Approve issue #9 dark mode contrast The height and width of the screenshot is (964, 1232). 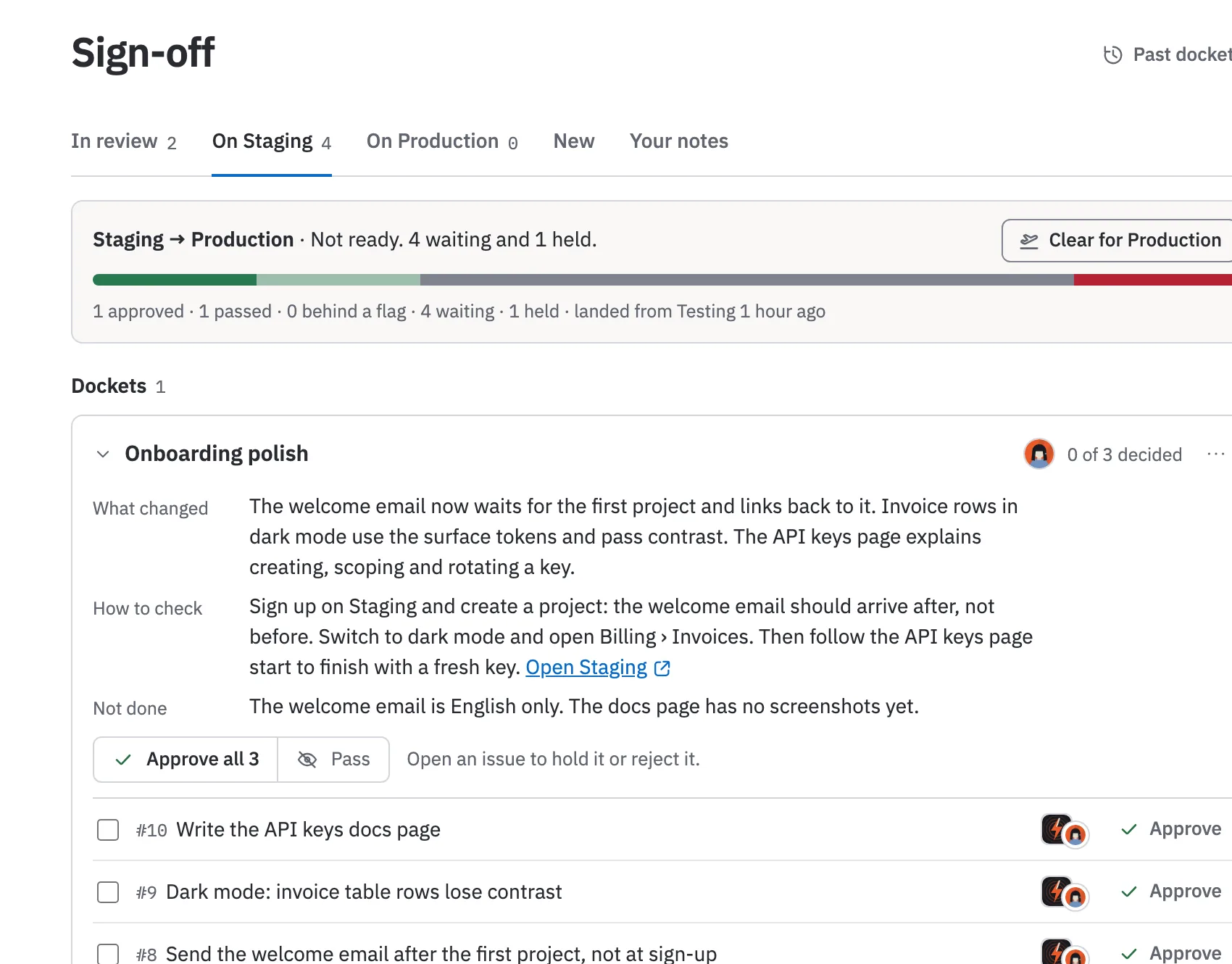[x=1171, y=892]
